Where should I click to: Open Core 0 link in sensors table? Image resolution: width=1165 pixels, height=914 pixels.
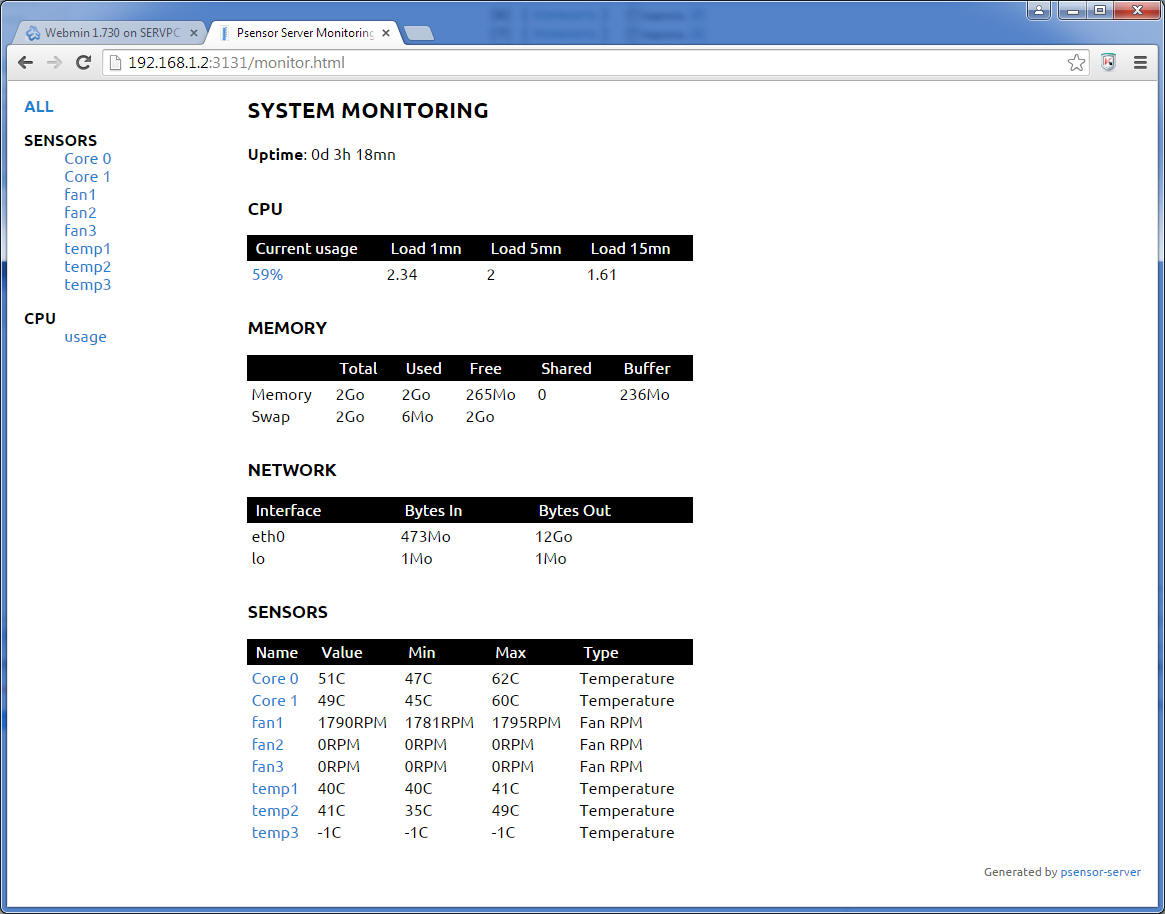pos(275,678)
